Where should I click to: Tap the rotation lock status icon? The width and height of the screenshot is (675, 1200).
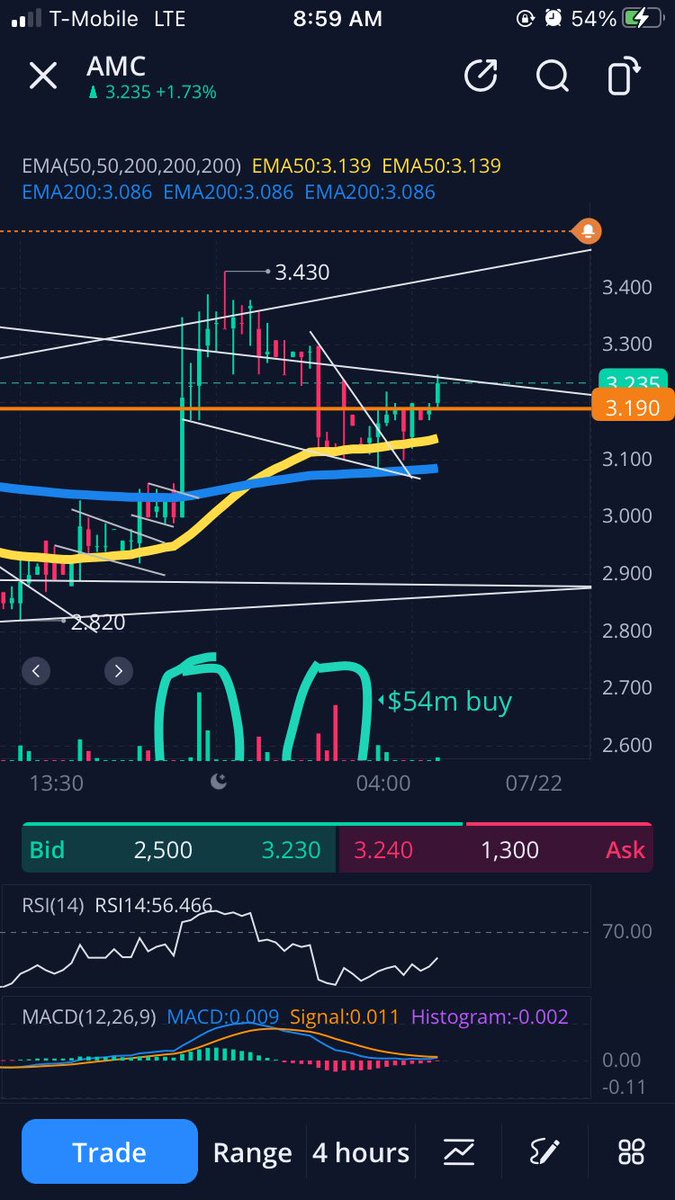pyautogui.click(x=525, y=18)
